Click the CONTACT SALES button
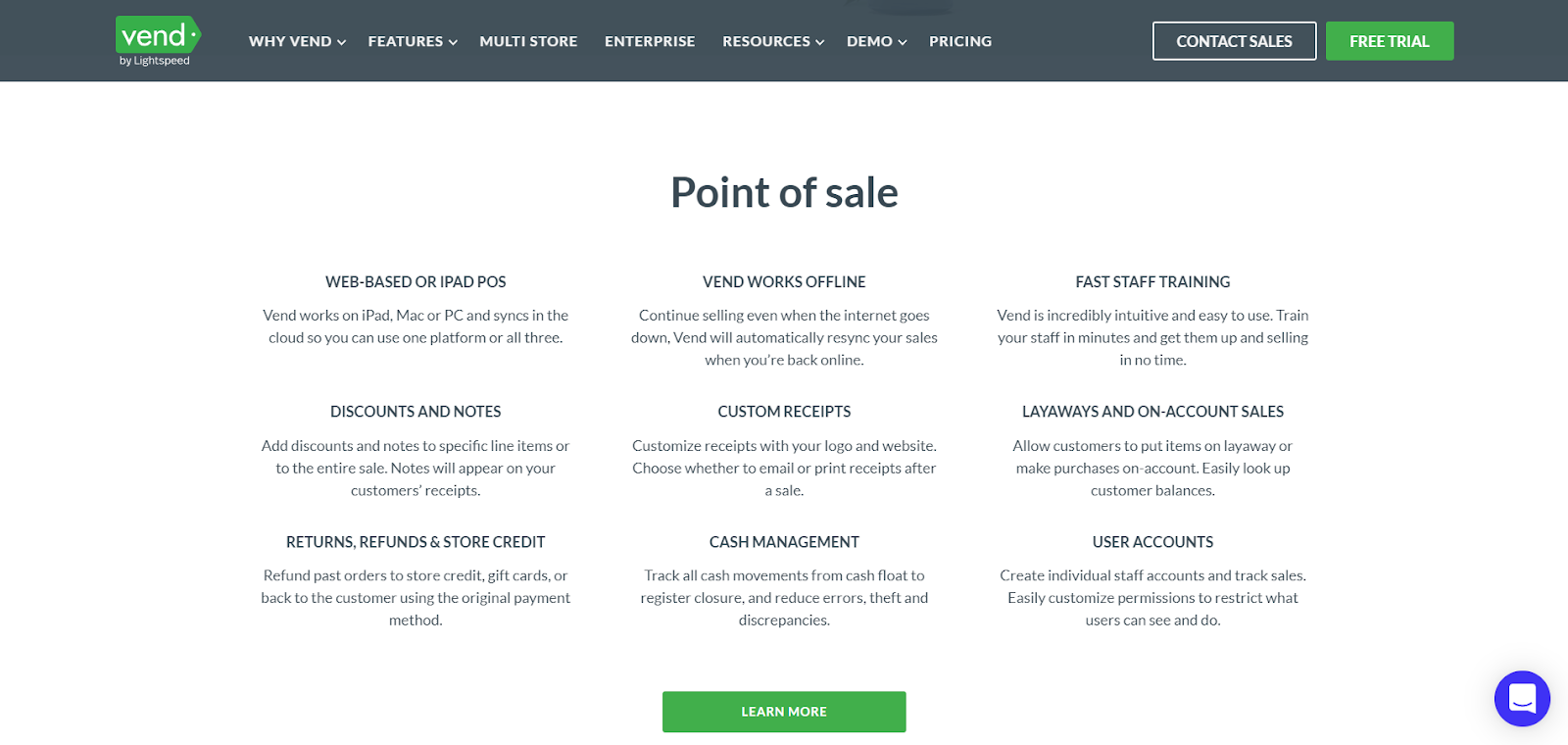 (x=1234, y=40)
